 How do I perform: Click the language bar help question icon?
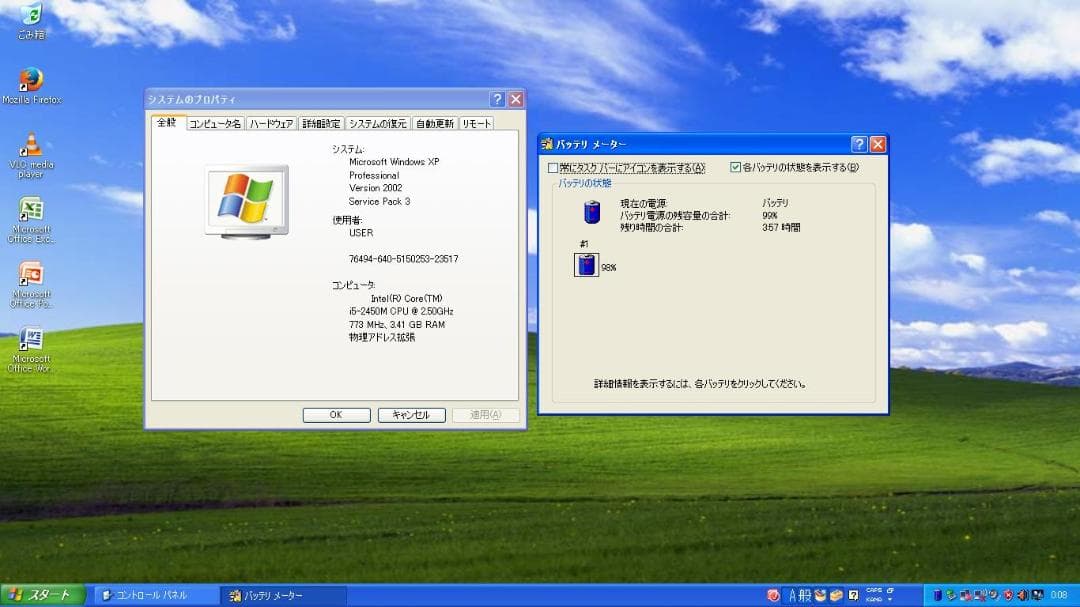point(853,595)
